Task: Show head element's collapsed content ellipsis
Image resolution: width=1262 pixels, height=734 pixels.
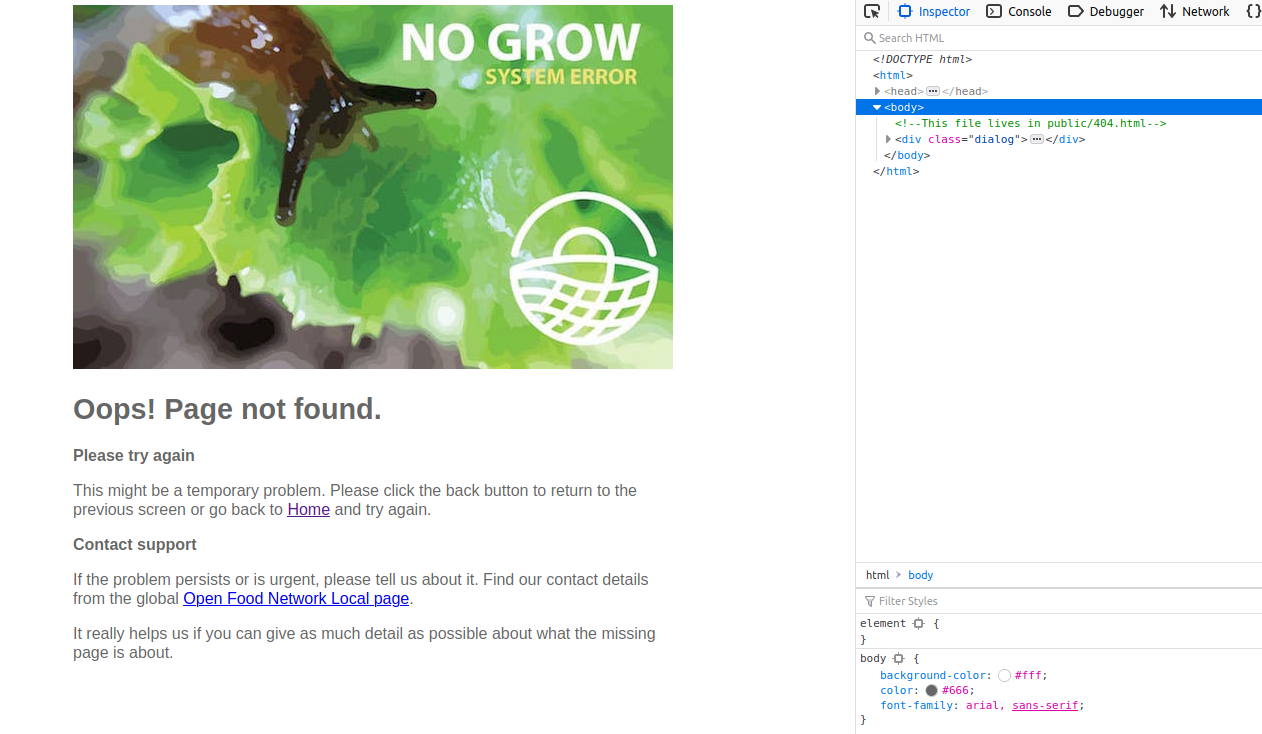Action: click(x=933, y=91)
